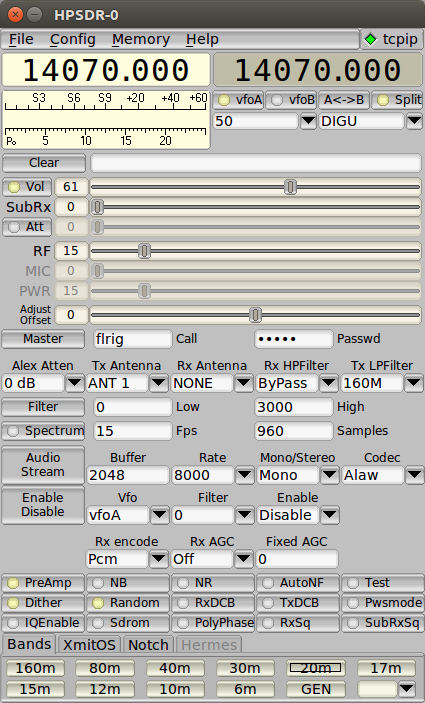Toggle the Dither light button

(x=43, y=603)
